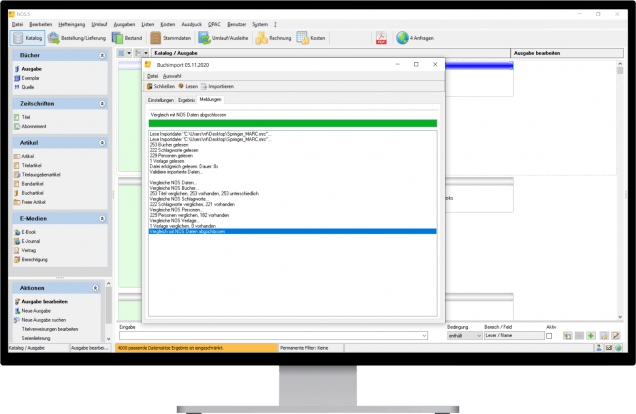Image resolution: width=636 pixels, height=414 pixels.
Task: Collapse the Aktionen panel
Action: (102, 288)
